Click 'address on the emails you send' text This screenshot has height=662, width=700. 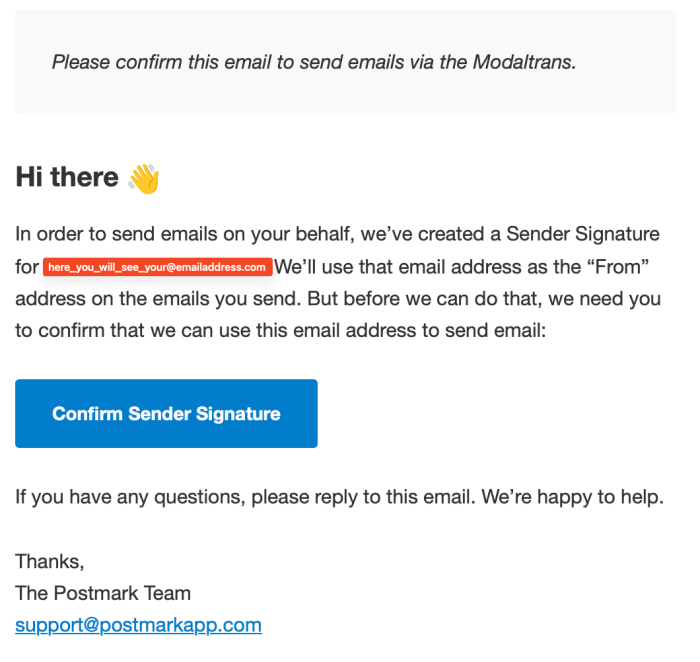pos(158,299)
